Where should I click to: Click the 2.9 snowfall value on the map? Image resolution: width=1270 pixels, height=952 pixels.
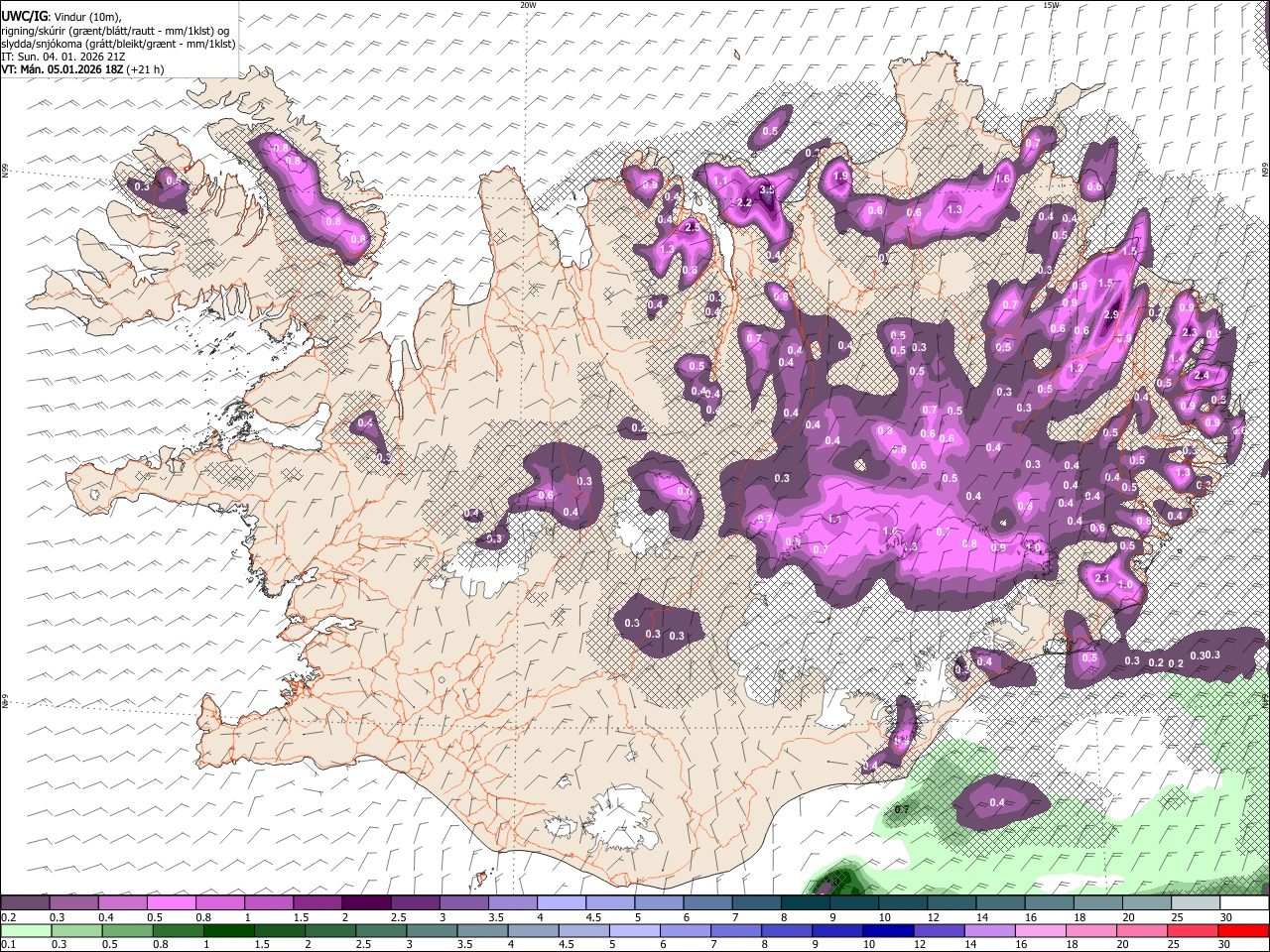point(1111,314)
